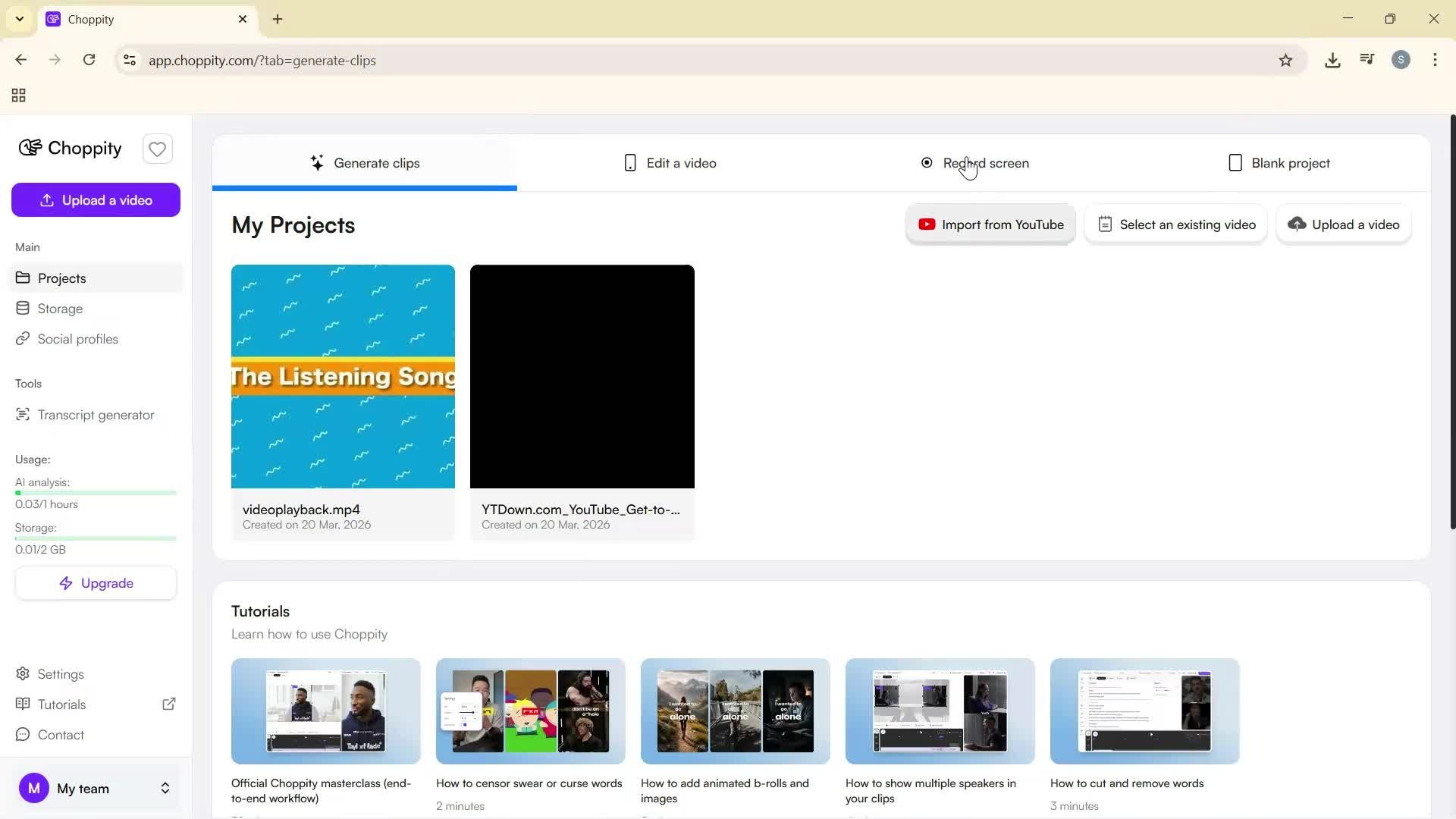This screenshot has width=1456, height=819.
Task: Click the heart icon beside the Choppity logo
Action: pyautogui.click(x=157, y=149)
